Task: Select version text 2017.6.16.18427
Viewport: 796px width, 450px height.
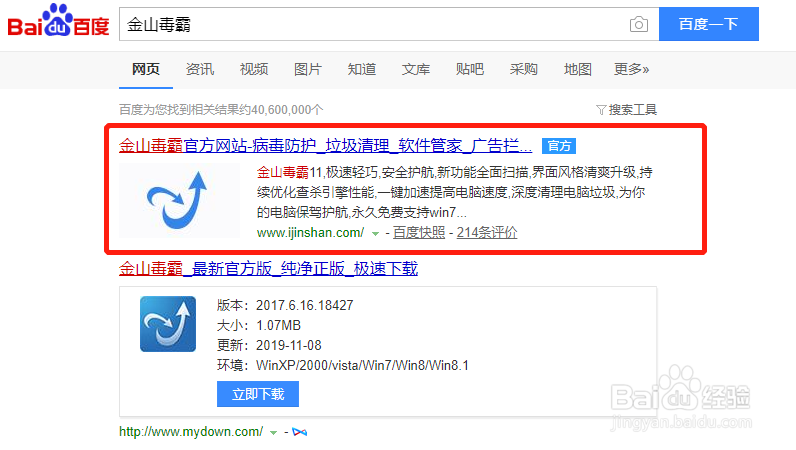Action: pos(305,305)
